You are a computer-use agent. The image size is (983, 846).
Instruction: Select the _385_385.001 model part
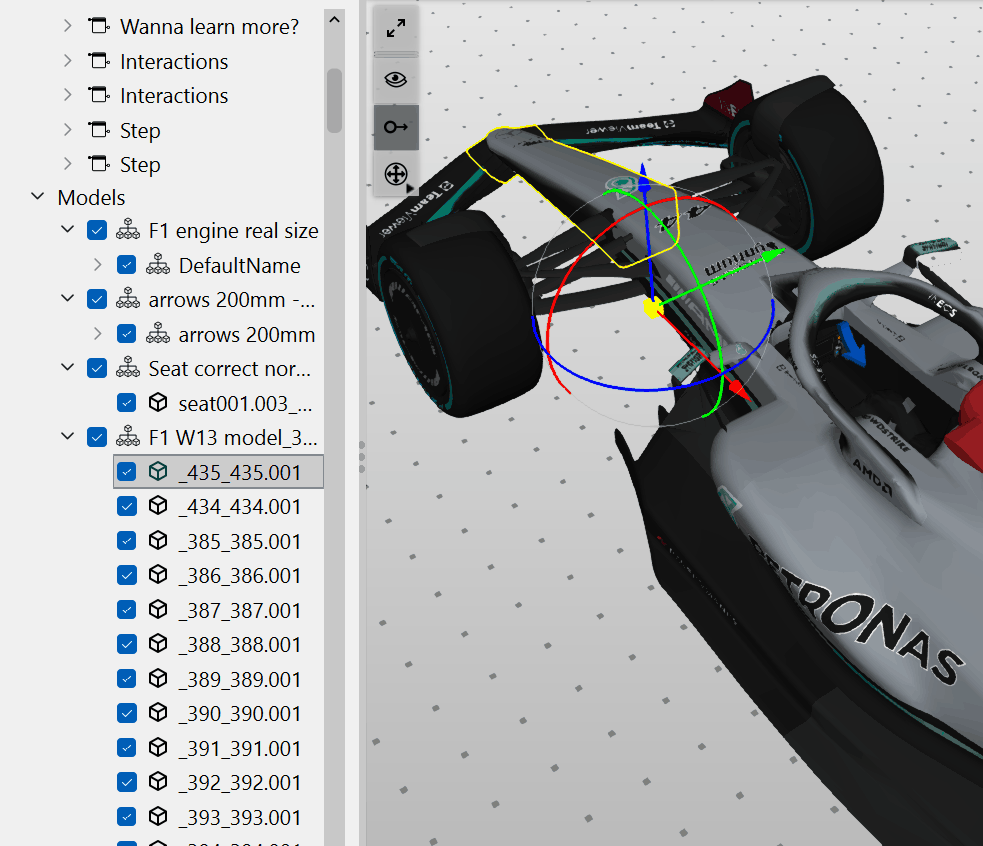pyautogui.click(x=239, y=541)
